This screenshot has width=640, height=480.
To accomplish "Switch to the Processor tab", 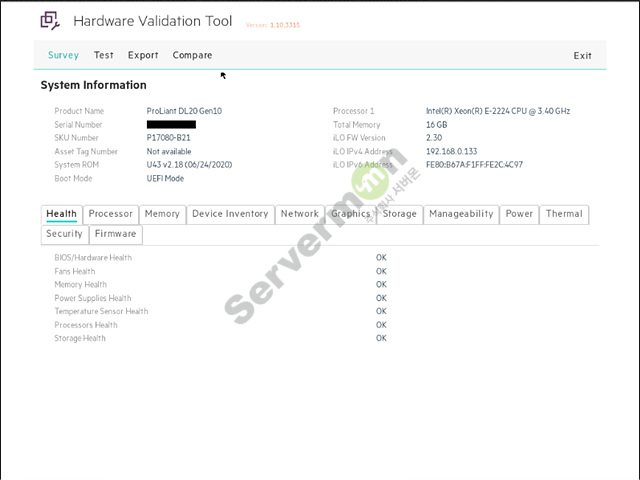I will coord(111,214).
